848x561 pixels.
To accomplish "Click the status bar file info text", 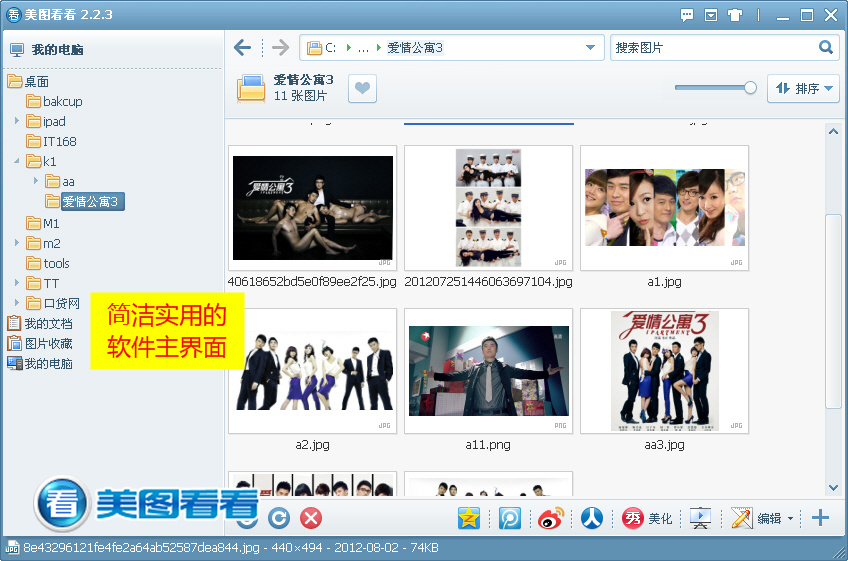I will [230, 547].
